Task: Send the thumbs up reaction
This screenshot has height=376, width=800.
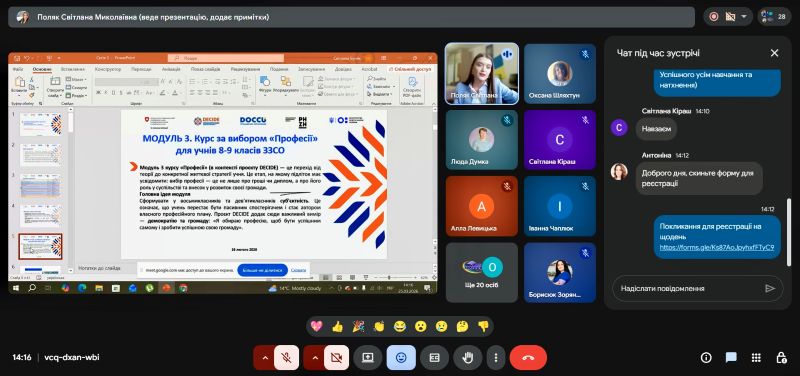Action: (x=337, y=327)
